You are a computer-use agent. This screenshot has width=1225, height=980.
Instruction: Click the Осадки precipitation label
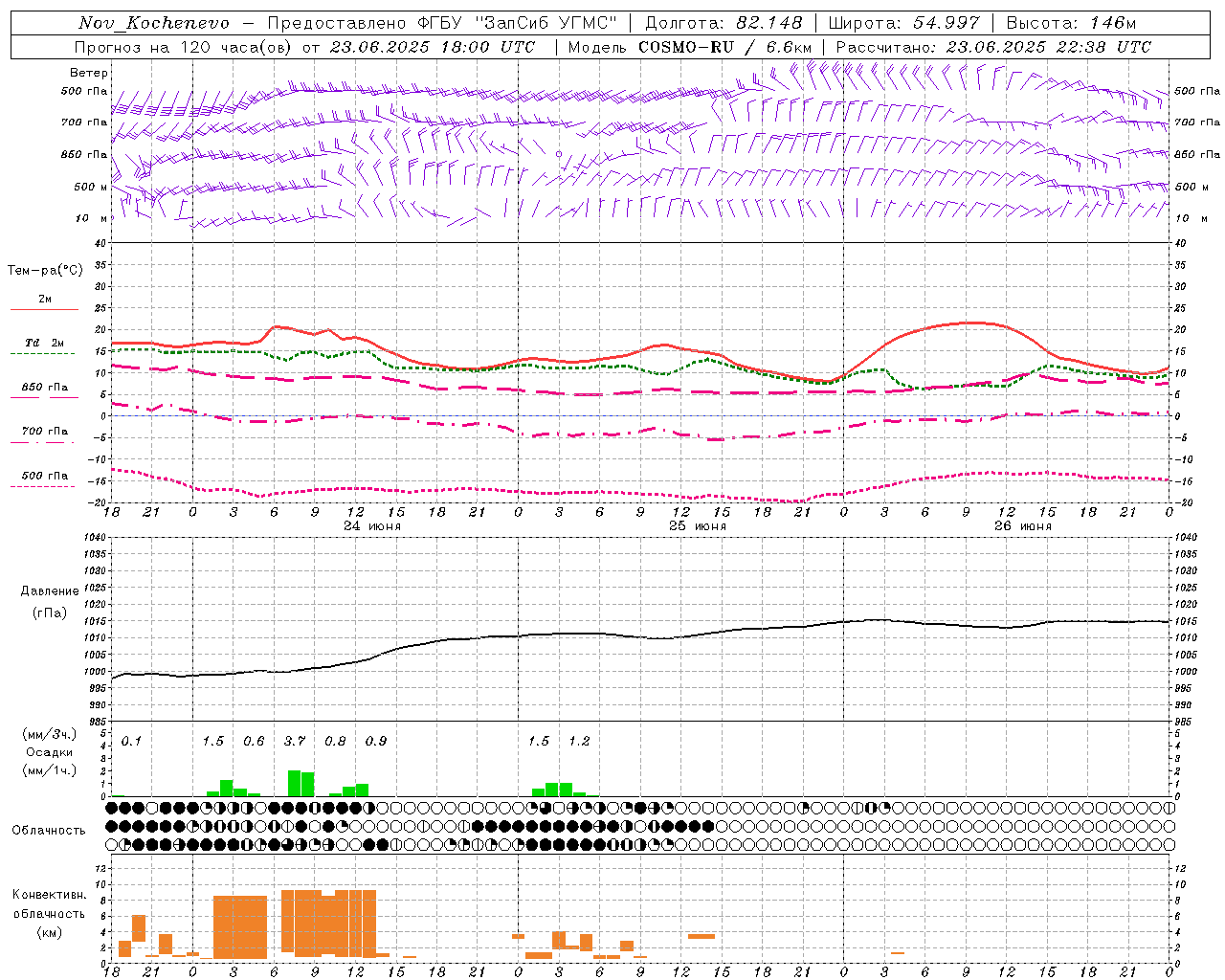(49, 752)
